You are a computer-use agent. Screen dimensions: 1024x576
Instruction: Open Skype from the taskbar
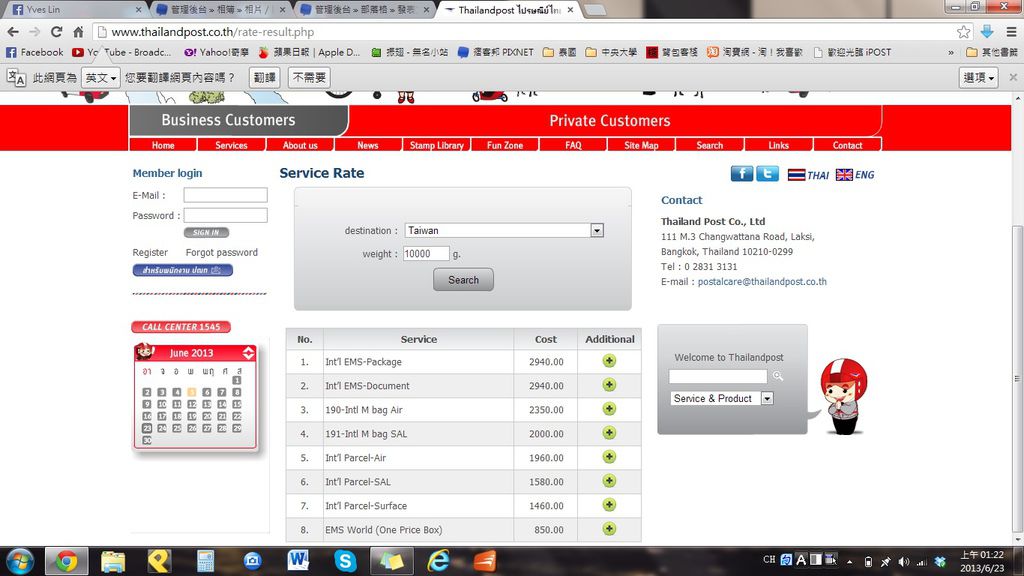(x=345, y=561)
